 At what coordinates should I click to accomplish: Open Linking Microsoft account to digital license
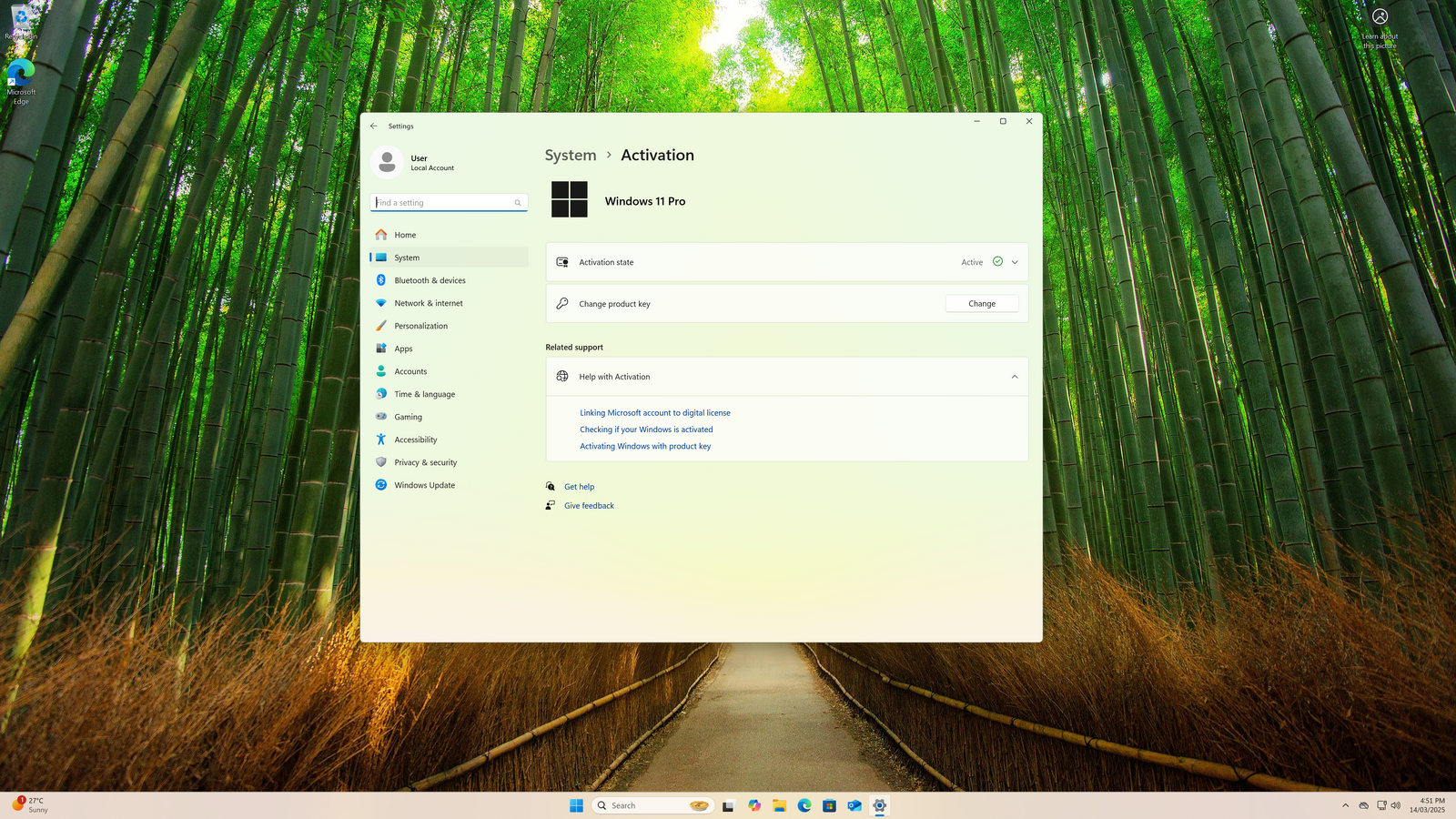click(x=654, y=413)
